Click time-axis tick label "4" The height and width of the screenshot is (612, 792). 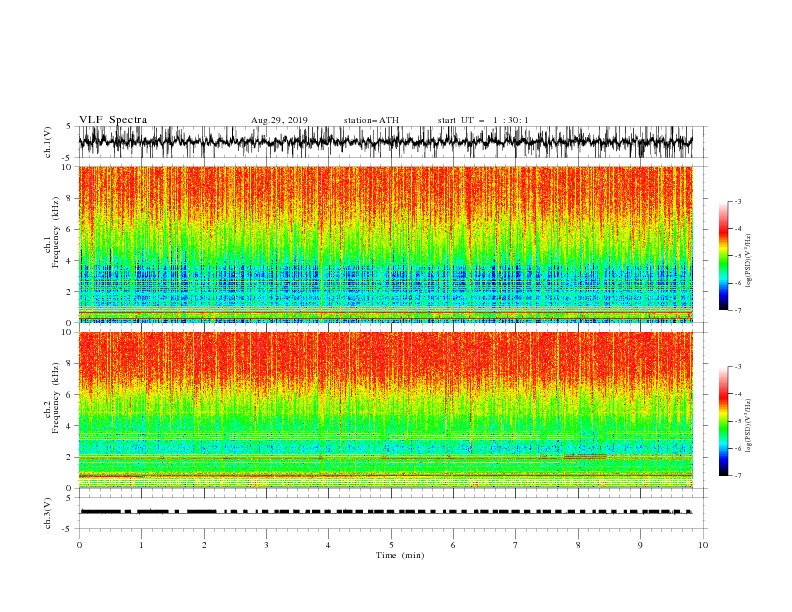[x=328, y=545]
